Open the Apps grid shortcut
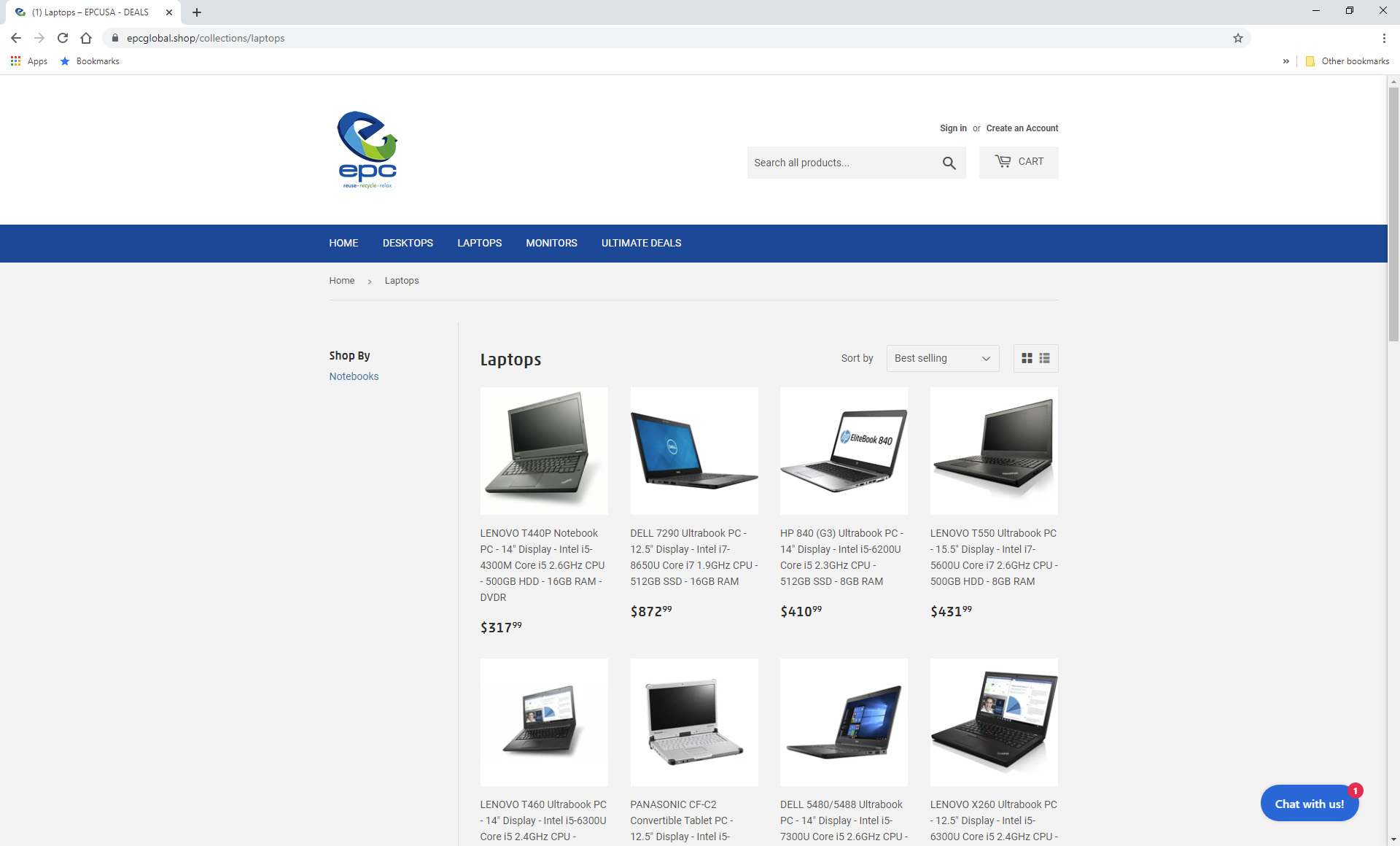The height and width of the screenshot is (846, 1400). coord(29,61)
